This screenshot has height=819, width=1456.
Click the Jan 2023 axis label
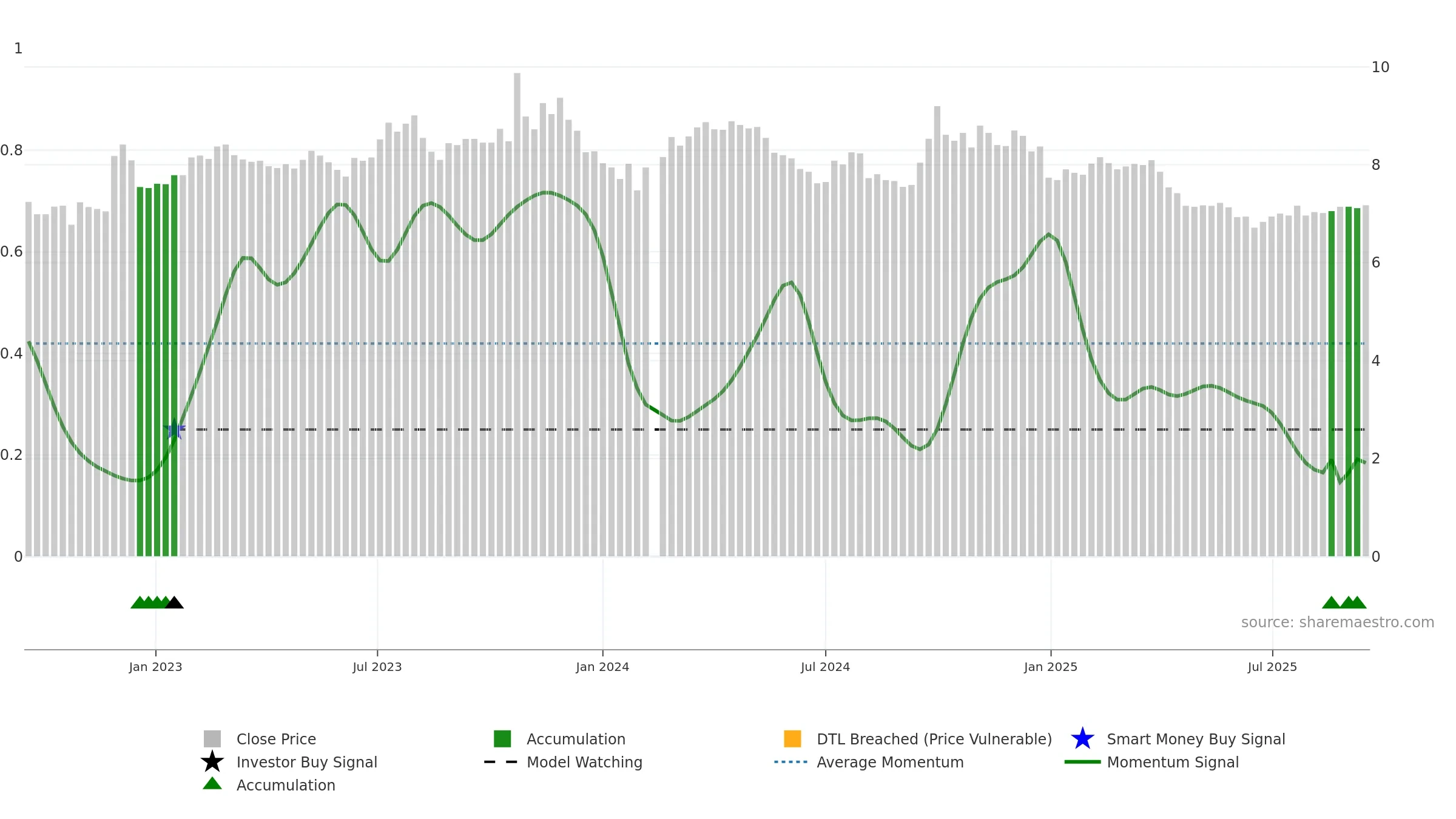point(155,667)
